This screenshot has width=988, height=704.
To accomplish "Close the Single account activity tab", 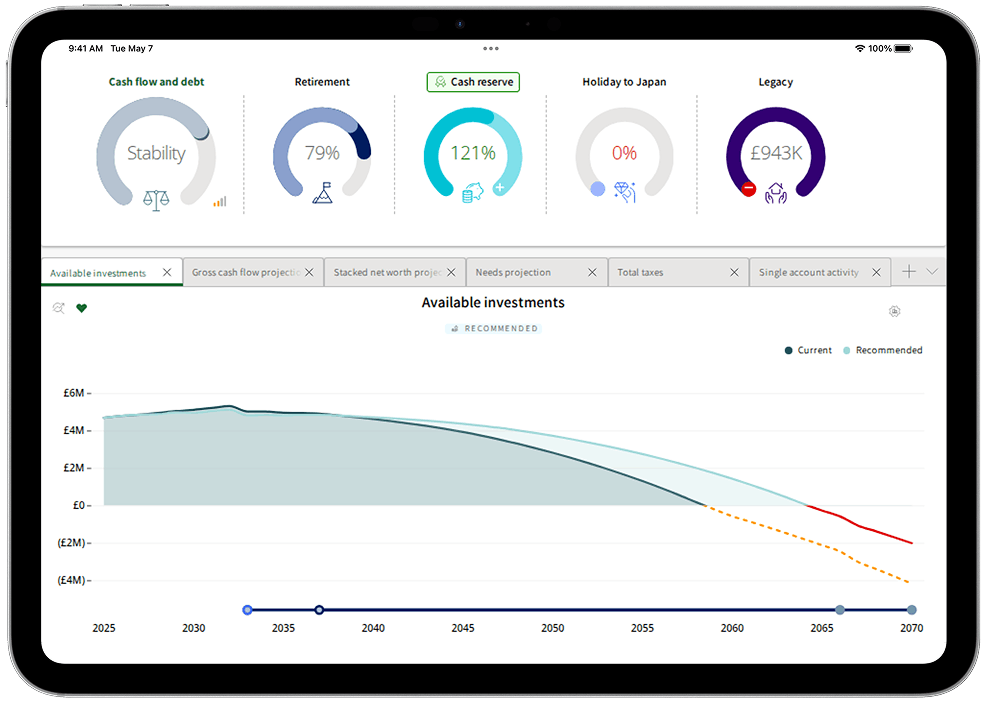I will click(x=876, y=272).
